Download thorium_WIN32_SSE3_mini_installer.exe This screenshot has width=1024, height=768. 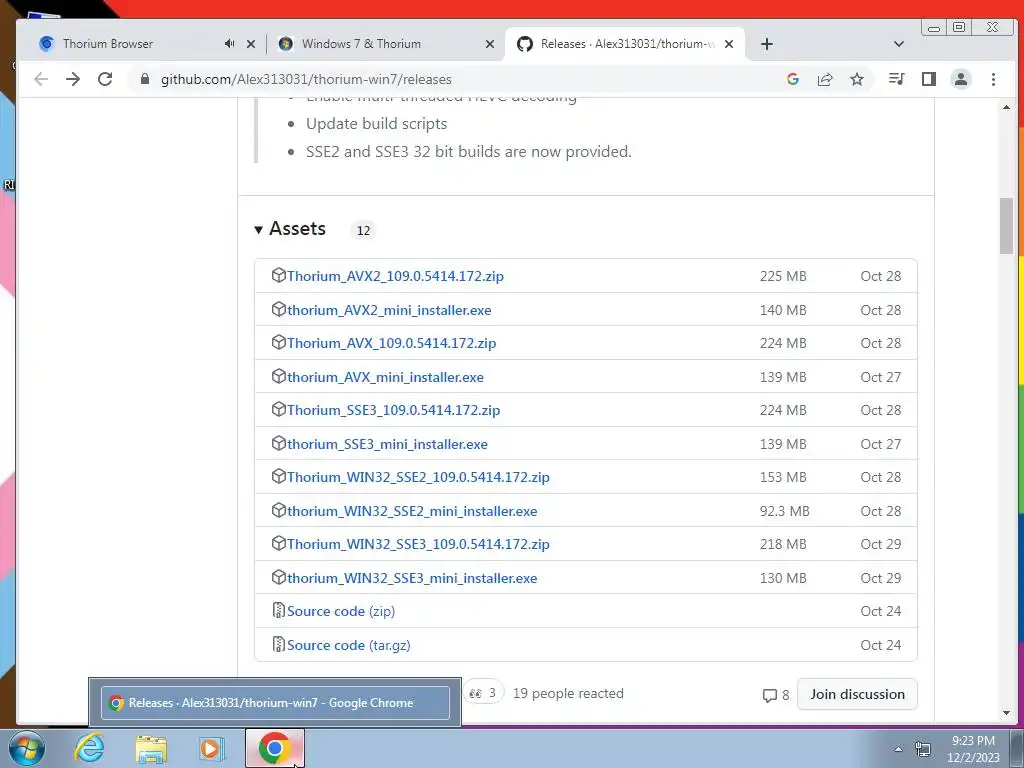[x=412, y=579]
